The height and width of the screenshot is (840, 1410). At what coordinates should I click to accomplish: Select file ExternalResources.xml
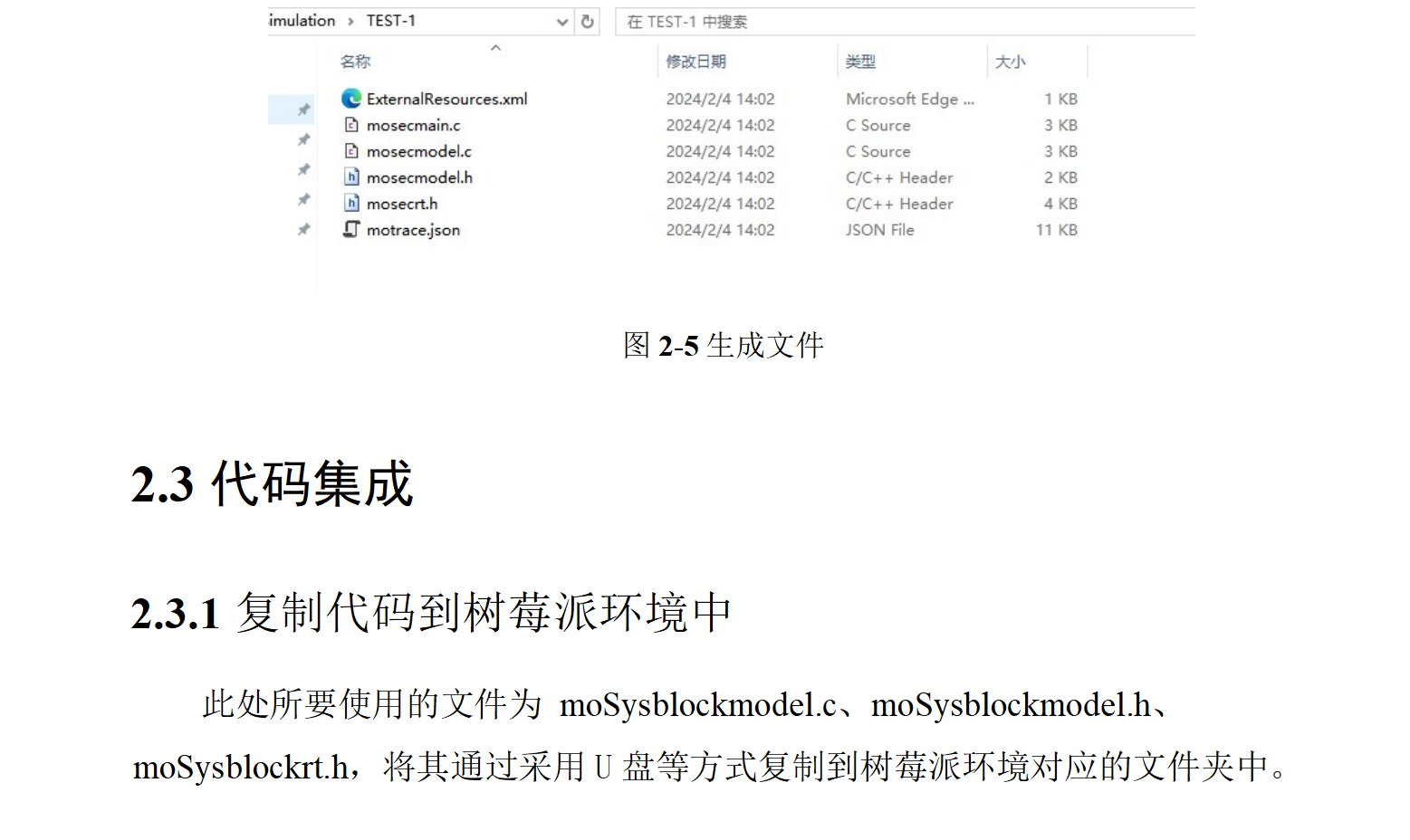tap(446, 99)
